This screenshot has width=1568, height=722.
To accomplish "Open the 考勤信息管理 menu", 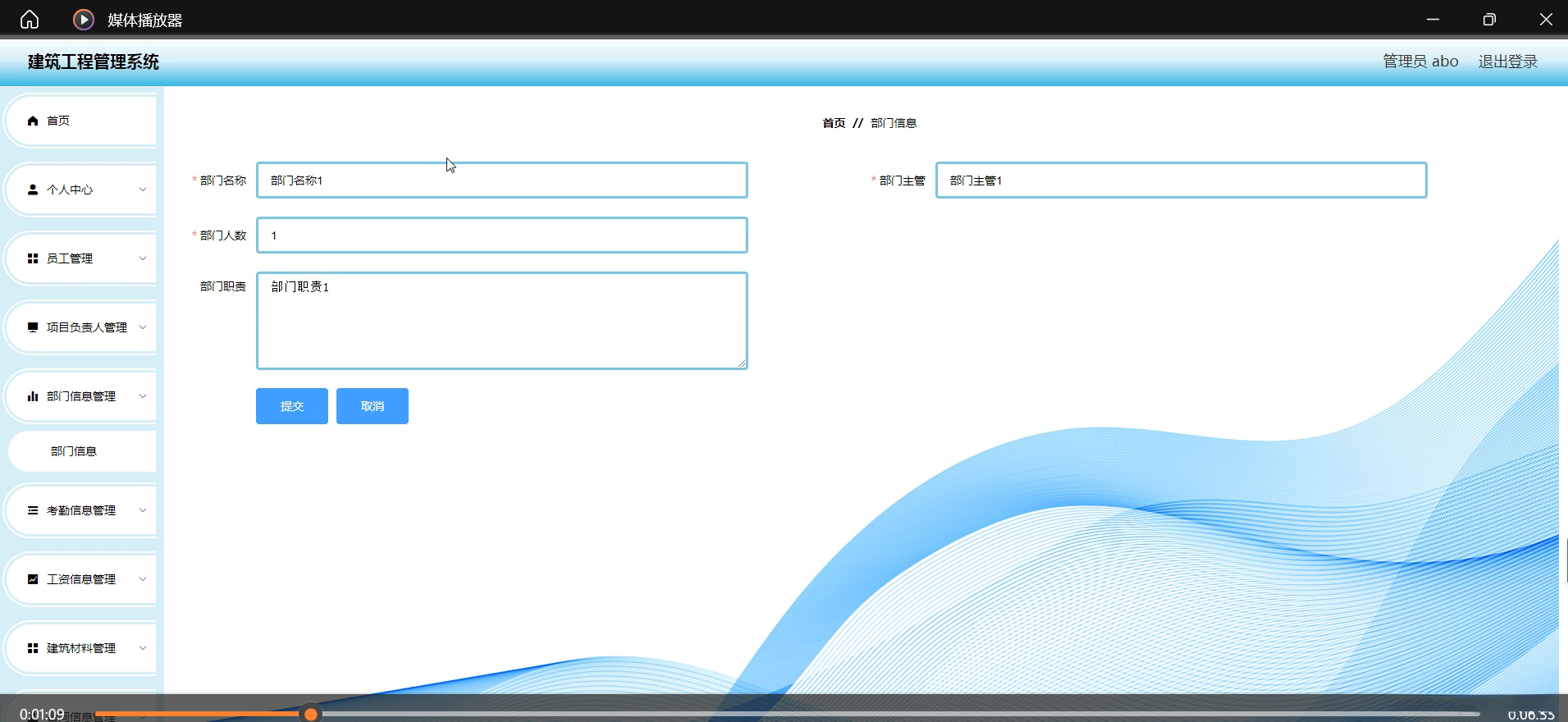I will 80,510.
